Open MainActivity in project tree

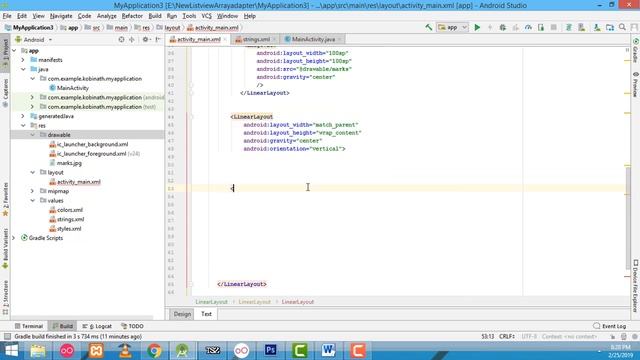(x=69, y=88)
